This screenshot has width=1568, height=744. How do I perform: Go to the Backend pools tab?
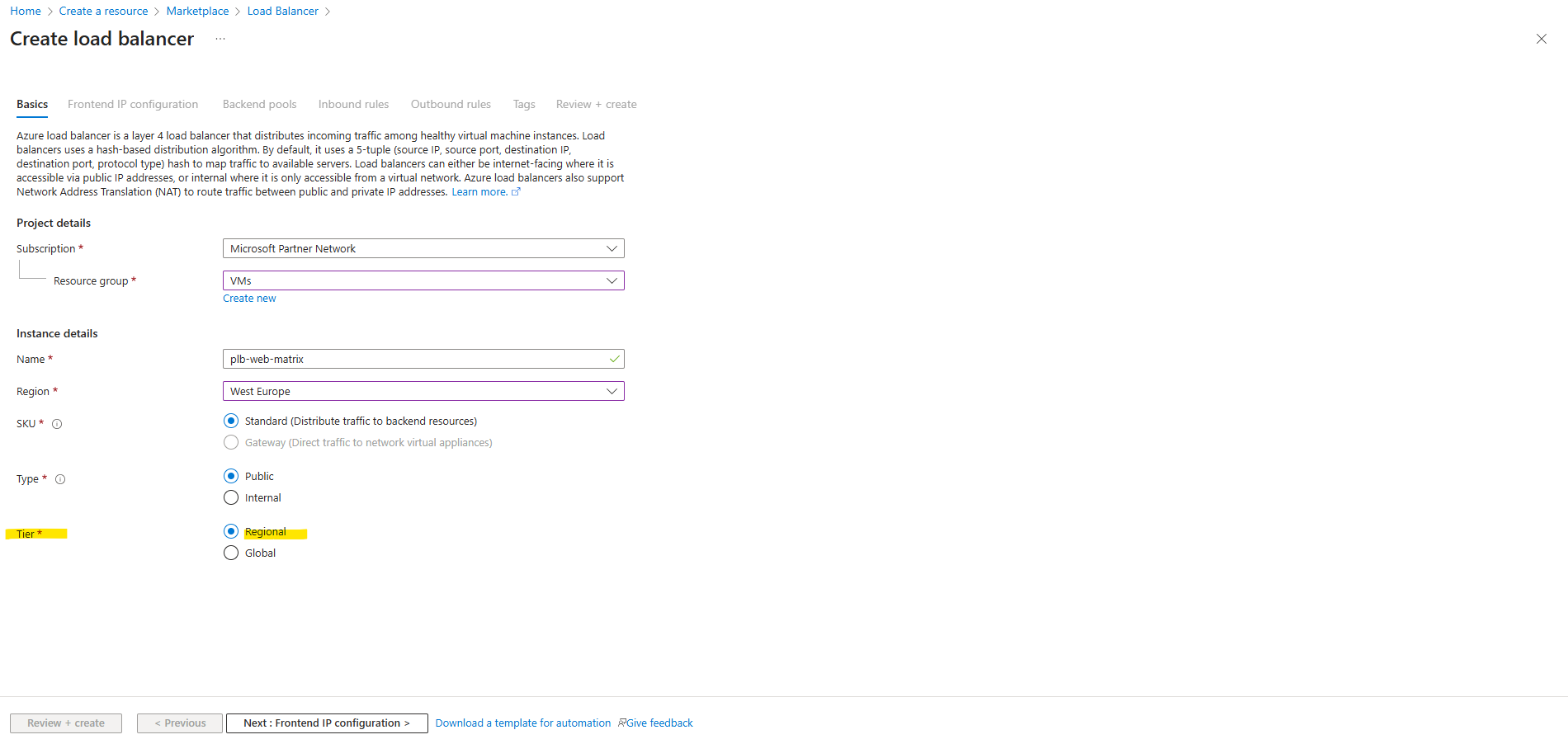click(259, 105)
